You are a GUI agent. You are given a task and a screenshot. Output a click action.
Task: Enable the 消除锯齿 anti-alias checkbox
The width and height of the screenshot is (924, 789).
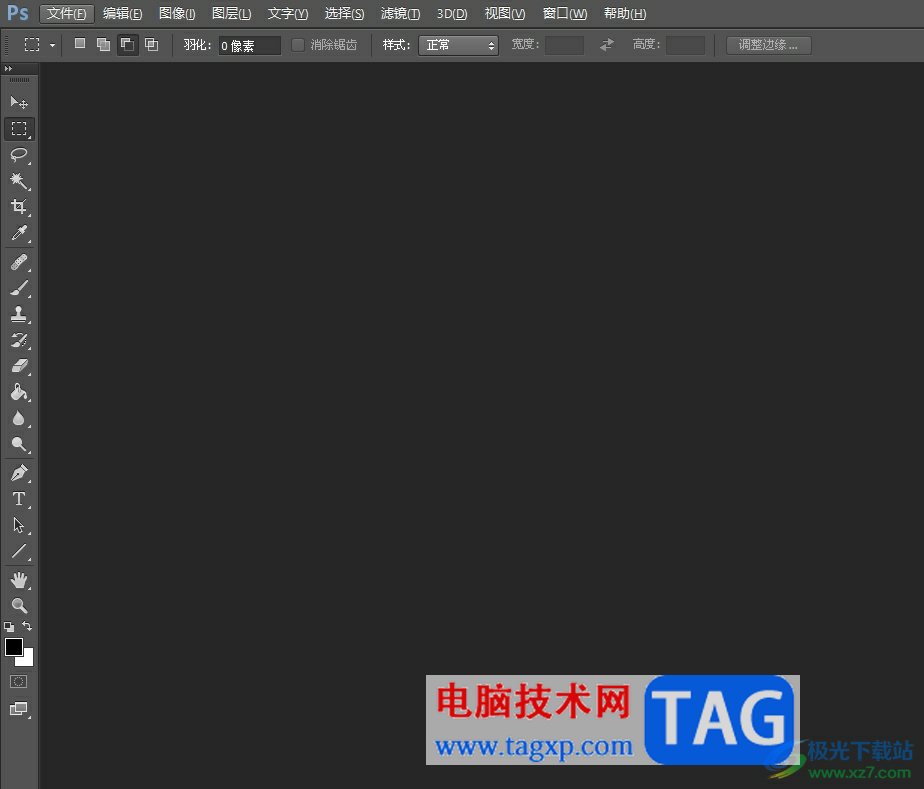[x=298, y=45]
